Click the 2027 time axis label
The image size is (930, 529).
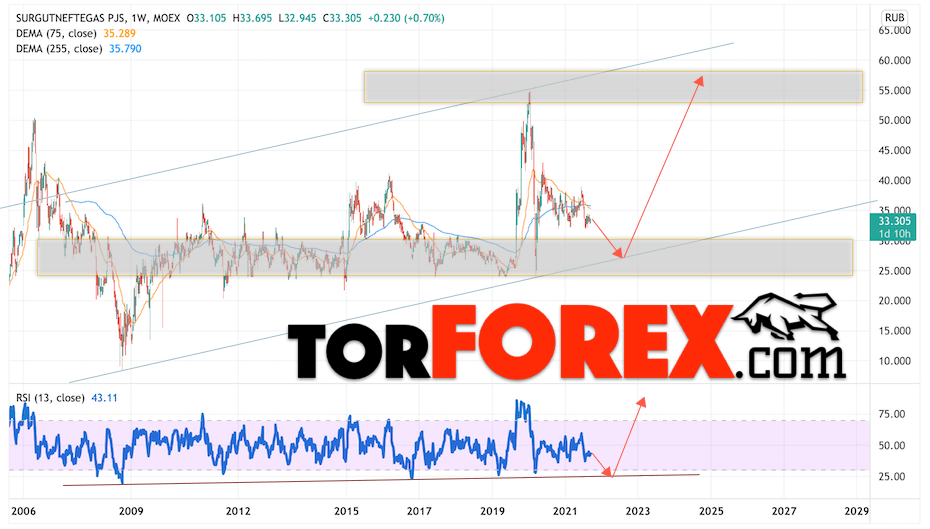(x=784, y=511)
